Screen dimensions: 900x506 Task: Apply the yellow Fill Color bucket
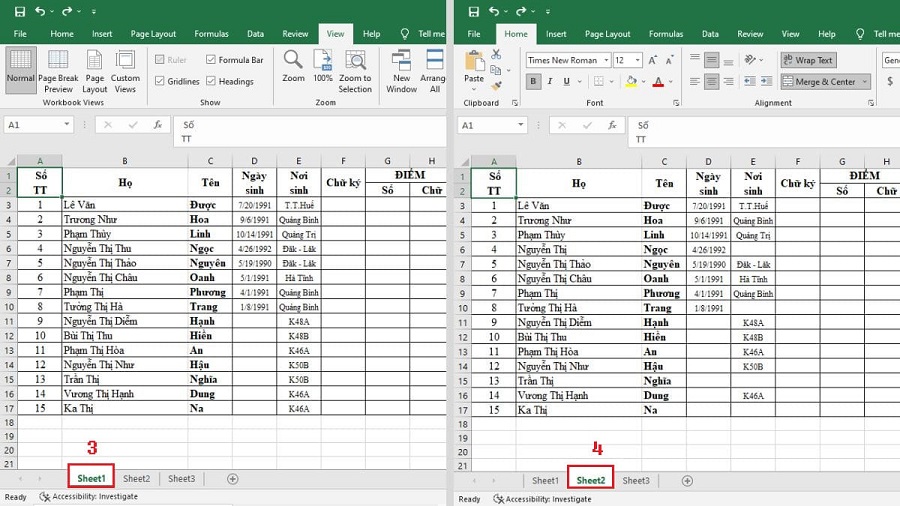630,82
